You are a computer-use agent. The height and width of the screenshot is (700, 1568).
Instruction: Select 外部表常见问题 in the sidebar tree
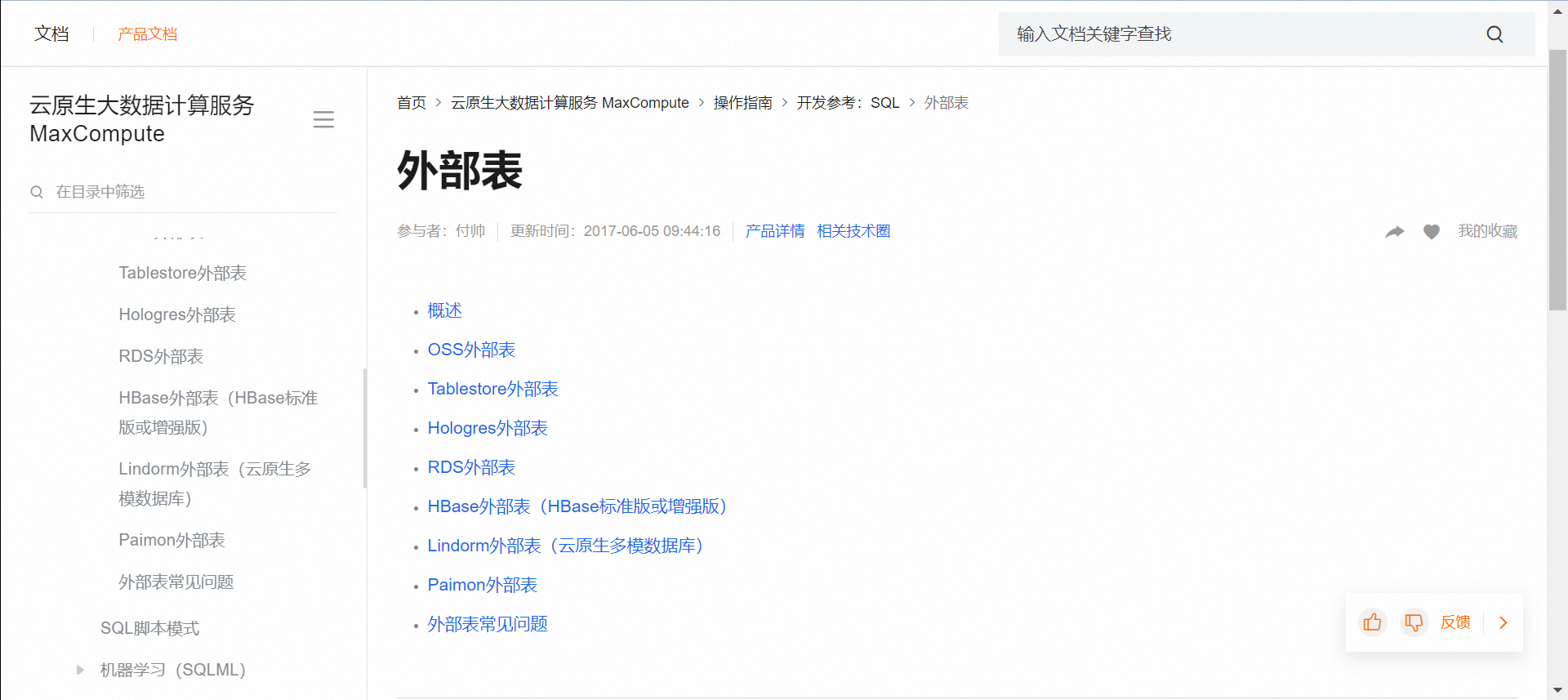click(x=176, y=582)
